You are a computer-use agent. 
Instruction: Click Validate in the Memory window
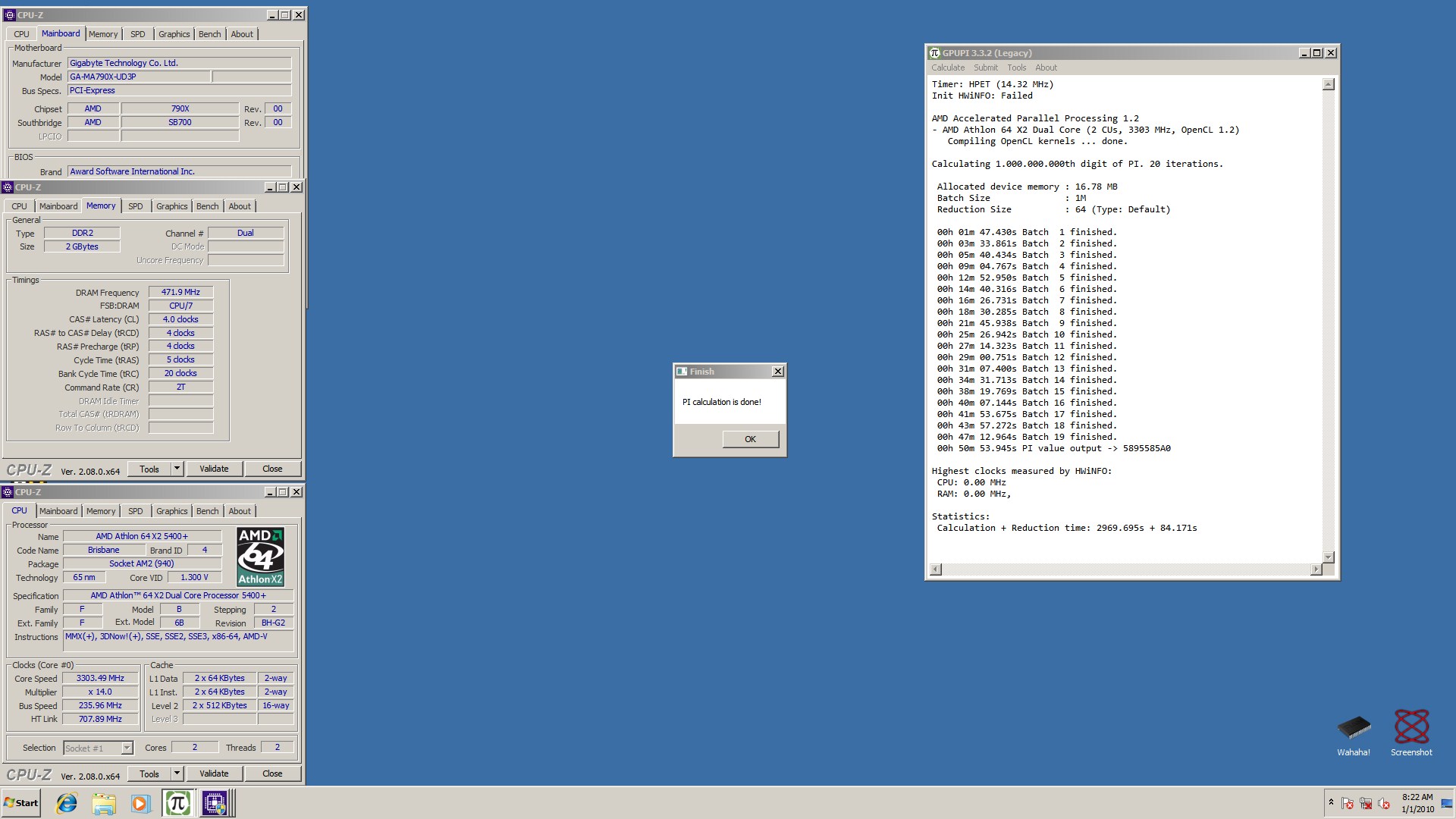(x=214, y=469)
